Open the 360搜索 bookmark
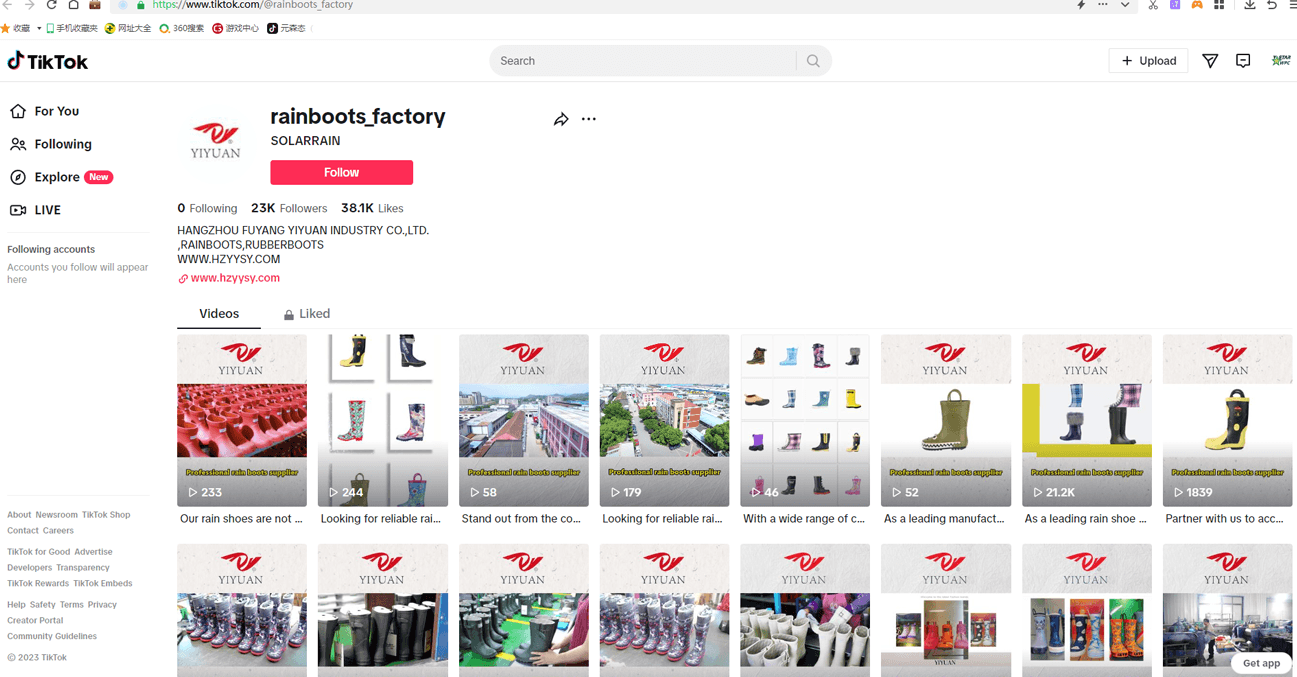This screenshot has width=1297, height=677. pos(182,28)
